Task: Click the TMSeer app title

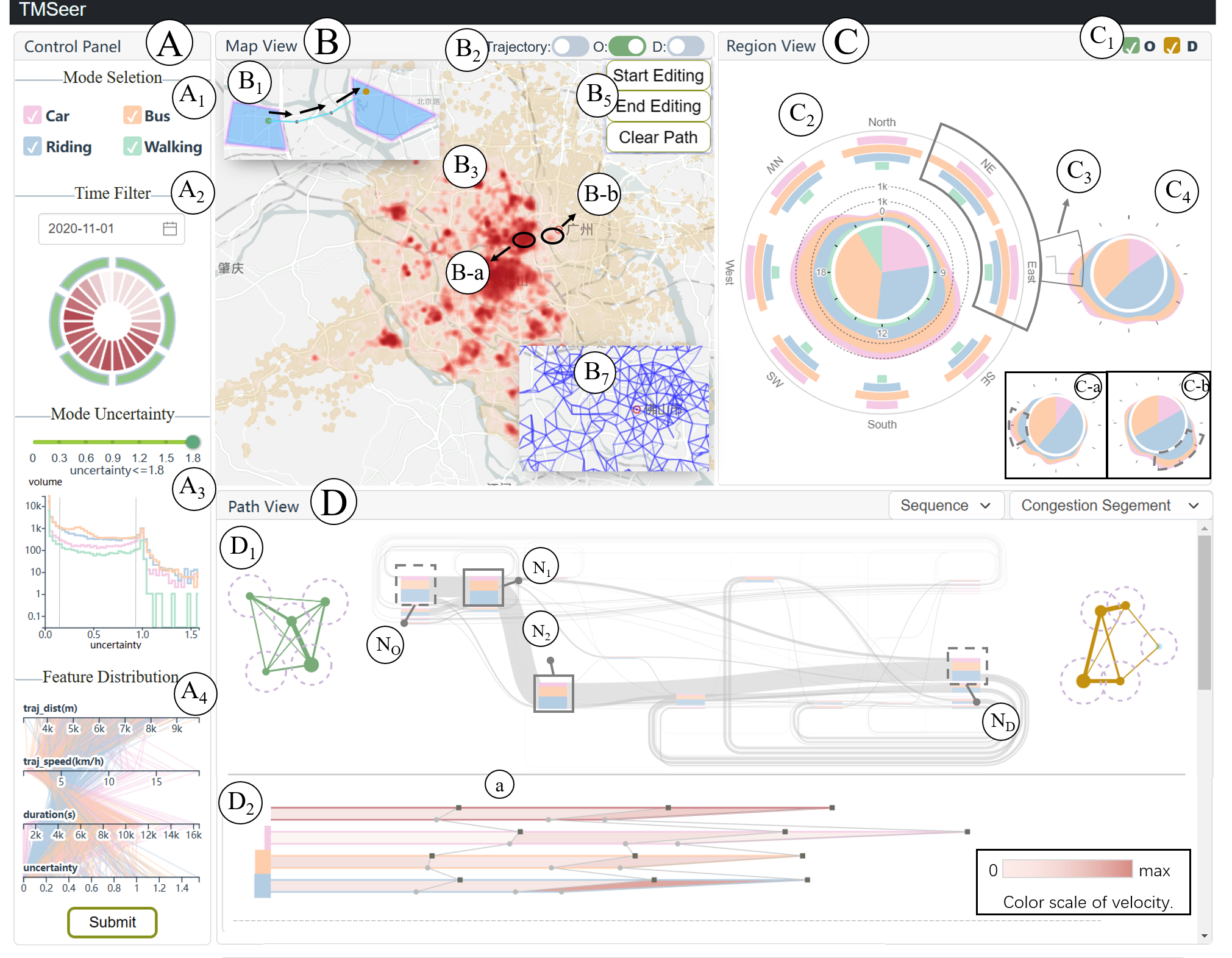Action: pyautogui.click(x=52, y=10)
